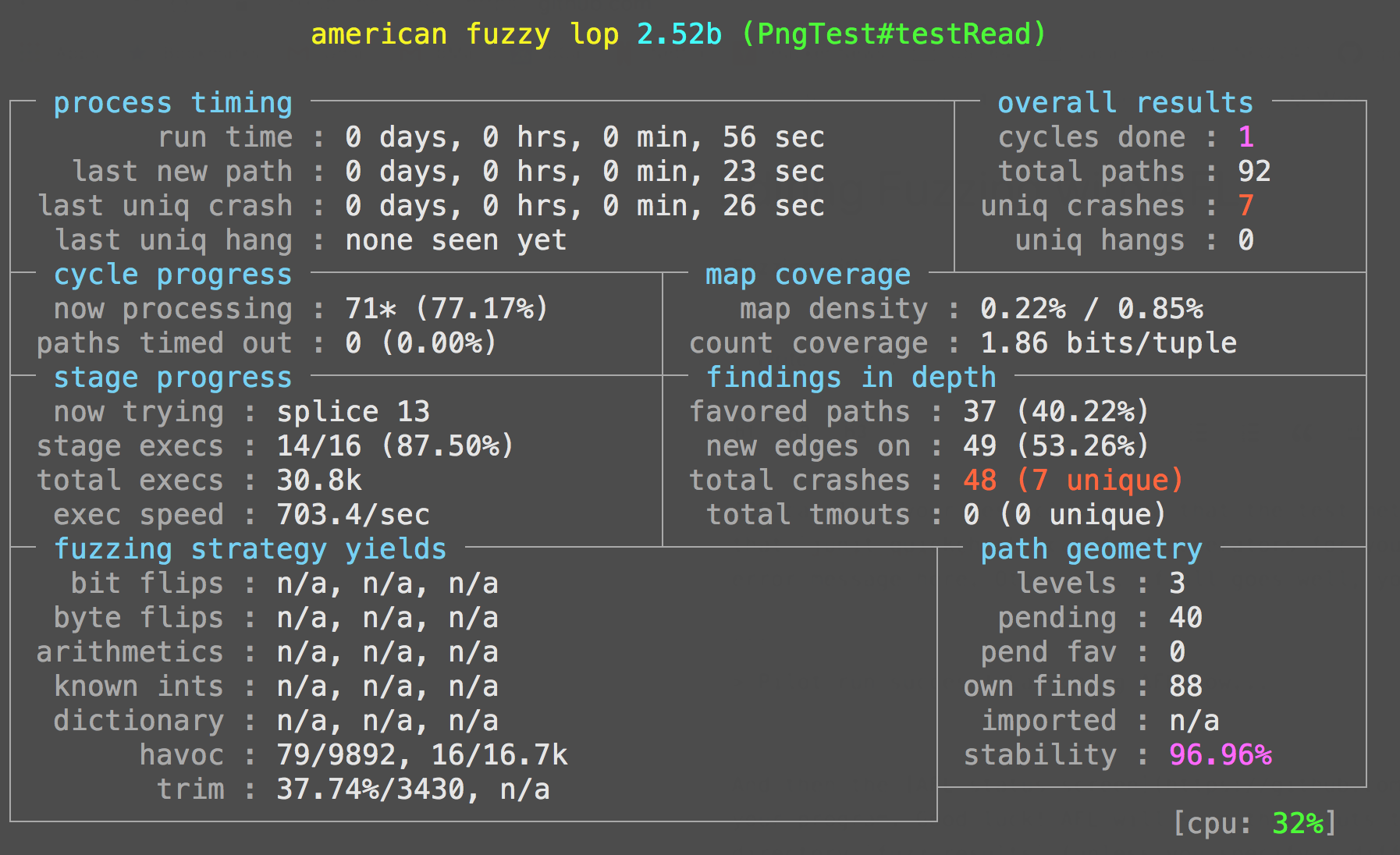Click the map density value 0.22% / 0.85%
Viewport: 1400px width, 855px height.
click(x=1092, y=309)
